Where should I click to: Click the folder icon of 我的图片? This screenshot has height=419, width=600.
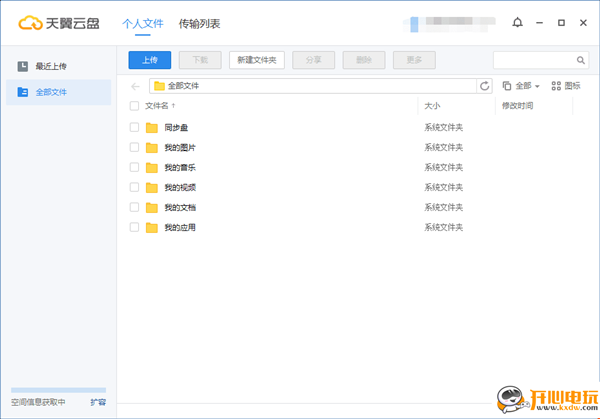(x=152, y=147)
